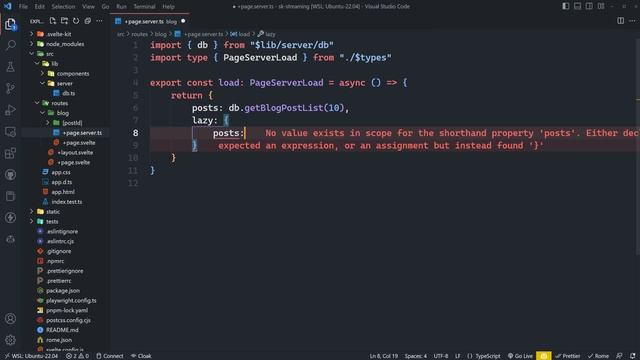The image size is (640, 360).
Task: Open the Testing flask view
Action: tap(11, 67)
